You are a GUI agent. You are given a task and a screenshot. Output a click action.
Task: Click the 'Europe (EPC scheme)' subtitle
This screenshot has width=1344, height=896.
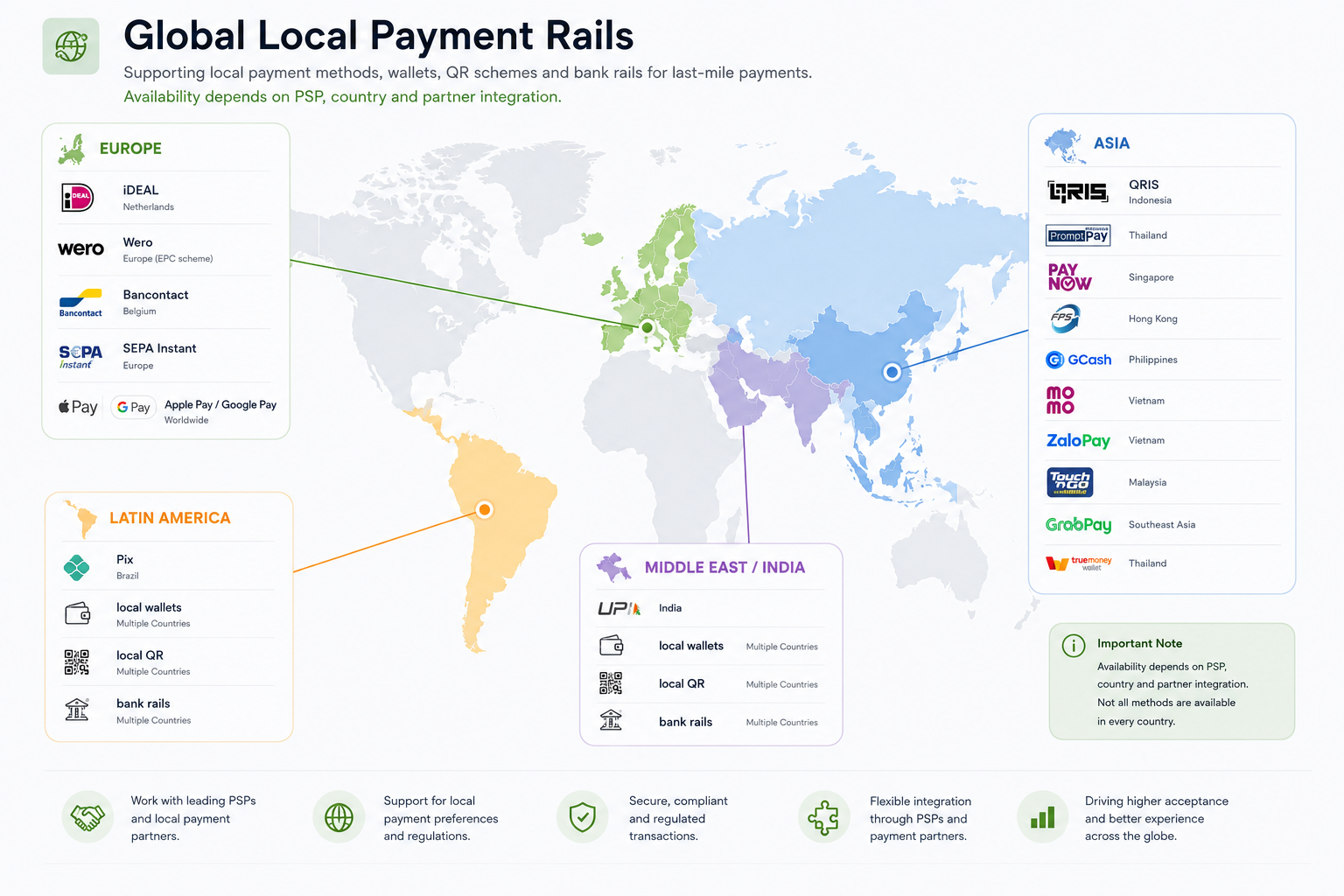pos(168,259)
